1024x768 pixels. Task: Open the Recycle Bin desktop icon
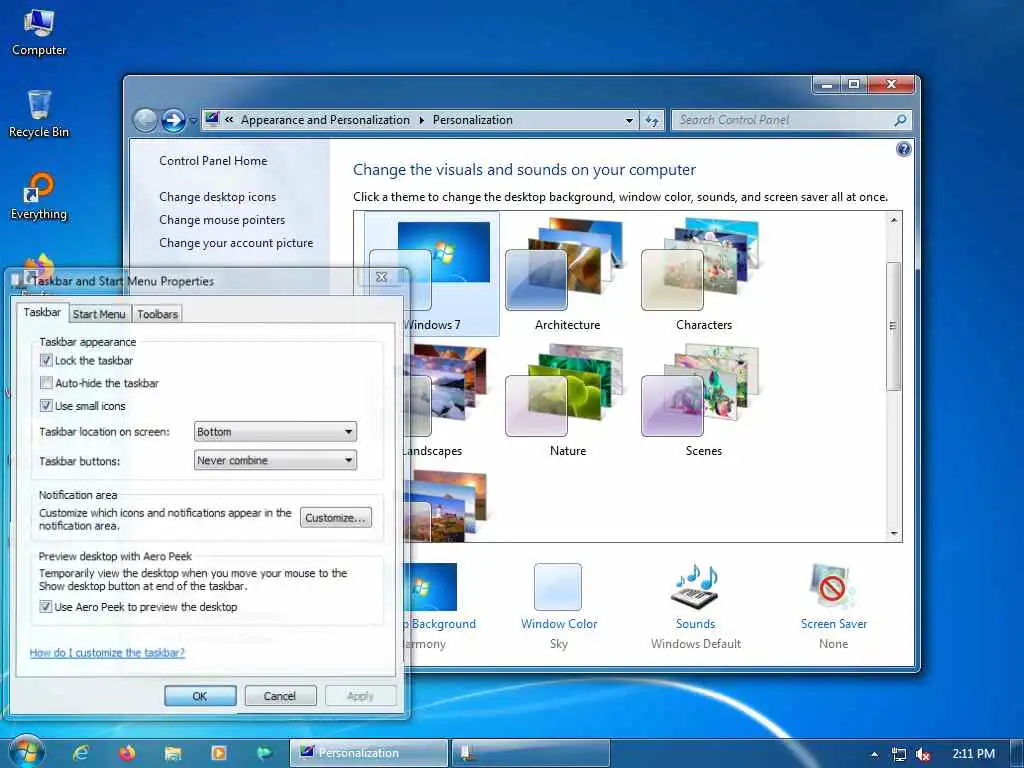pos(39,114)
